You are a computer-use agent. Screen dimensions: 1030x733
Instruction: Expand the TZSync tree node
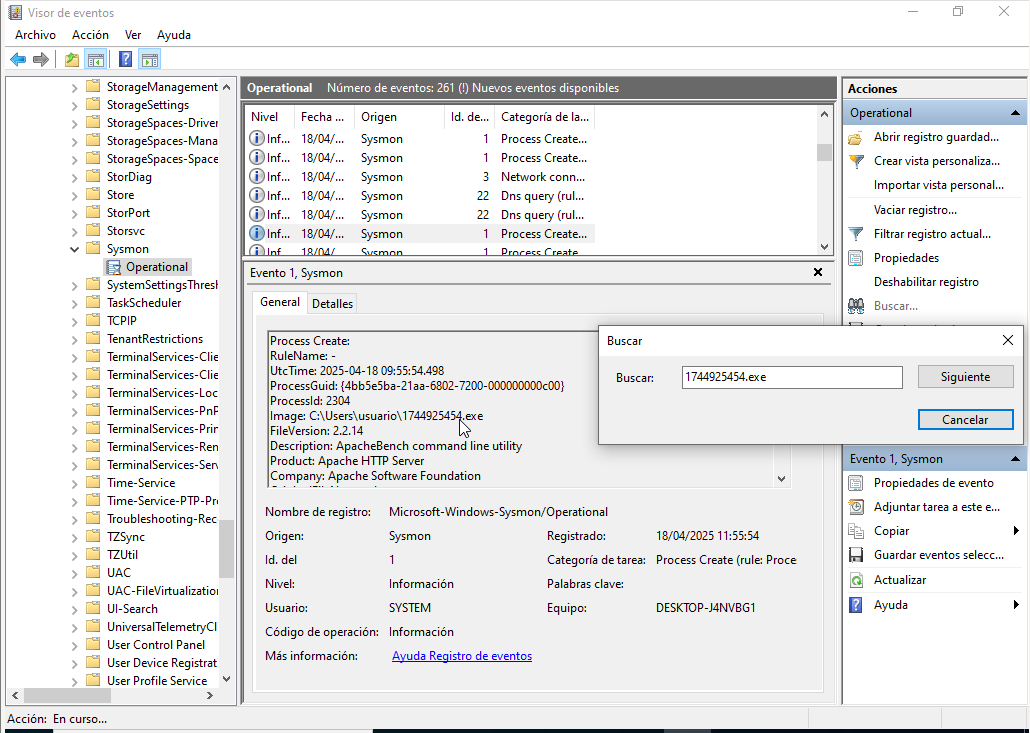pyautogui.click(x=74, y=537)
